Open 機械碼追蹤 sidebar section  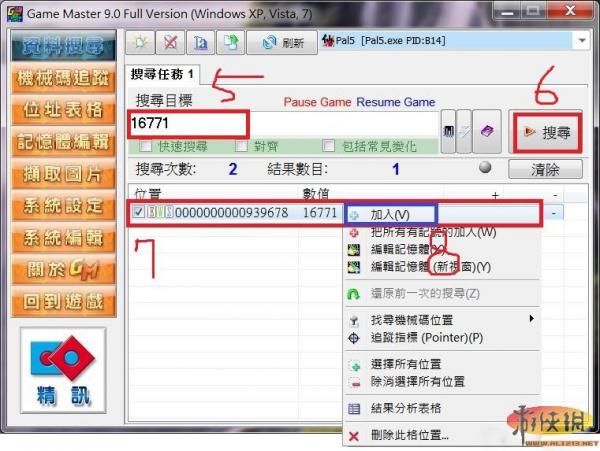point(64,78)
